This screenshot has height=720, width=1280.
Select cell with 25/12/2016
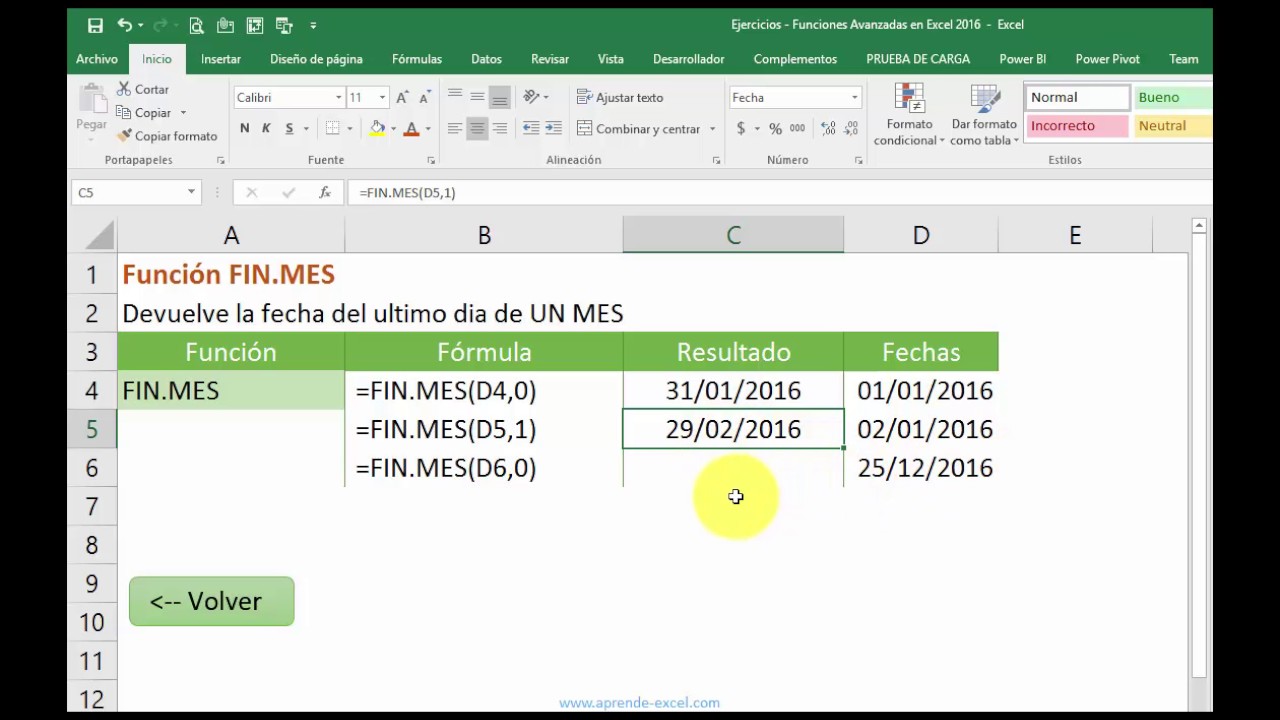click(921, 468)
